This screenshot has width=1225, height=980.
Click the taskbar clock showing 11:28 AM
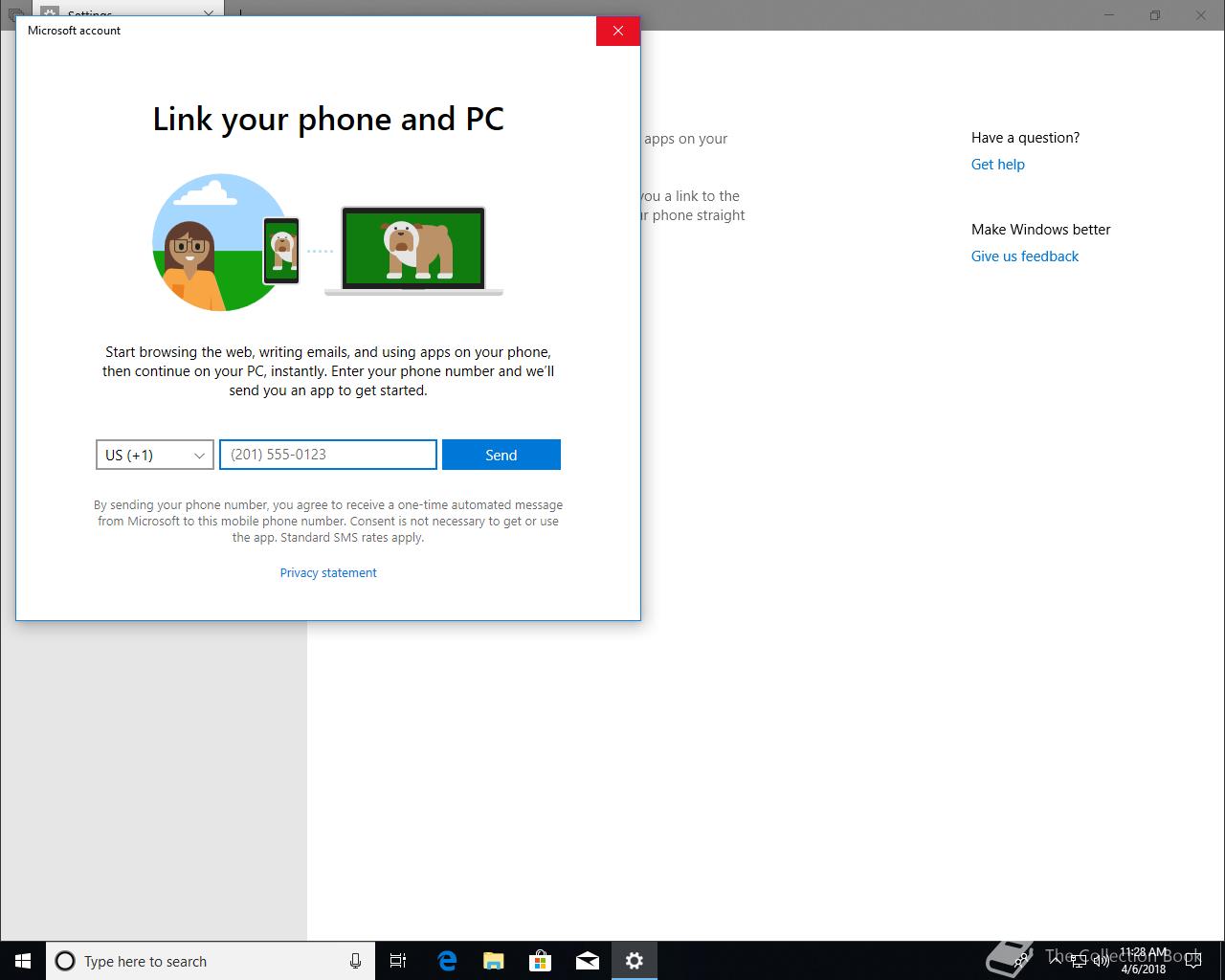pyautogui.click(x=1144, y=961)
